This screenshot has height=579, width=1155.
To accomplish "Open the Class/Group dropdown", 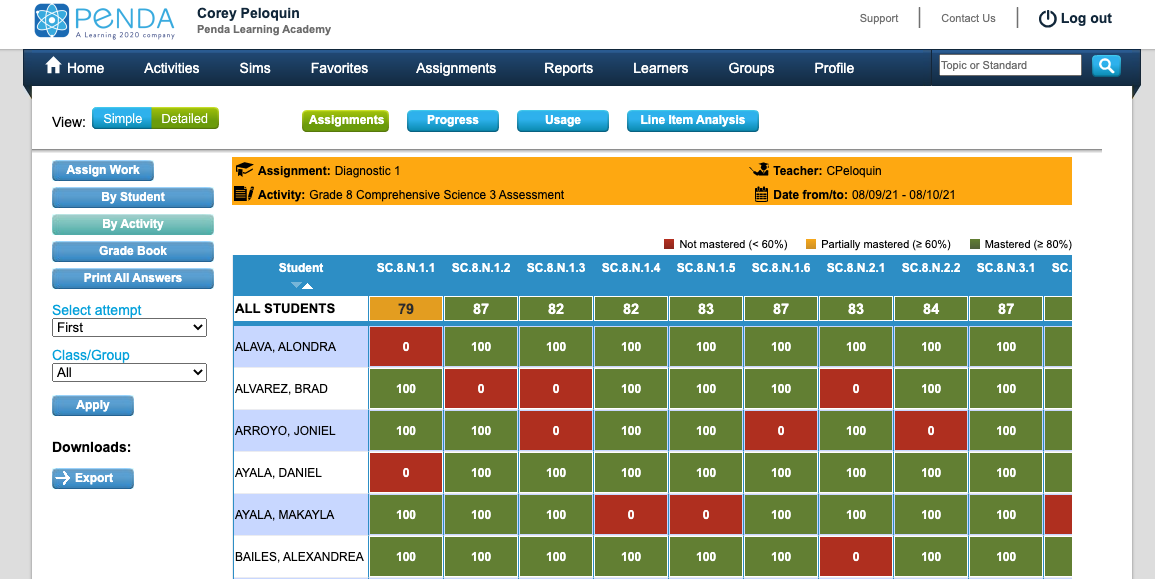I will coord(130,373).
